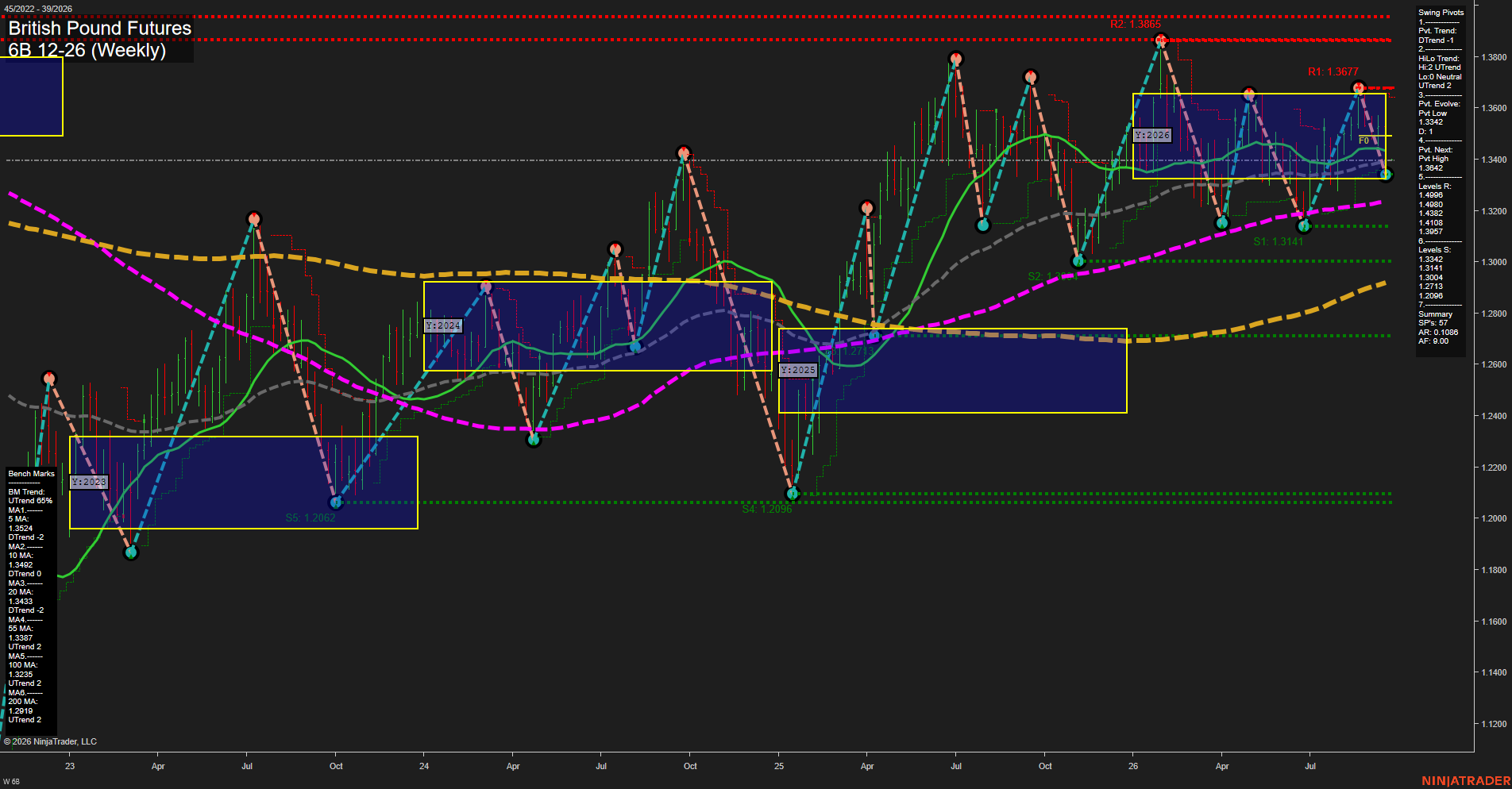Select the October 2024 swing high pivot marker
Image resolution: width=1512 pixels, height=789 pixels.
684,152
